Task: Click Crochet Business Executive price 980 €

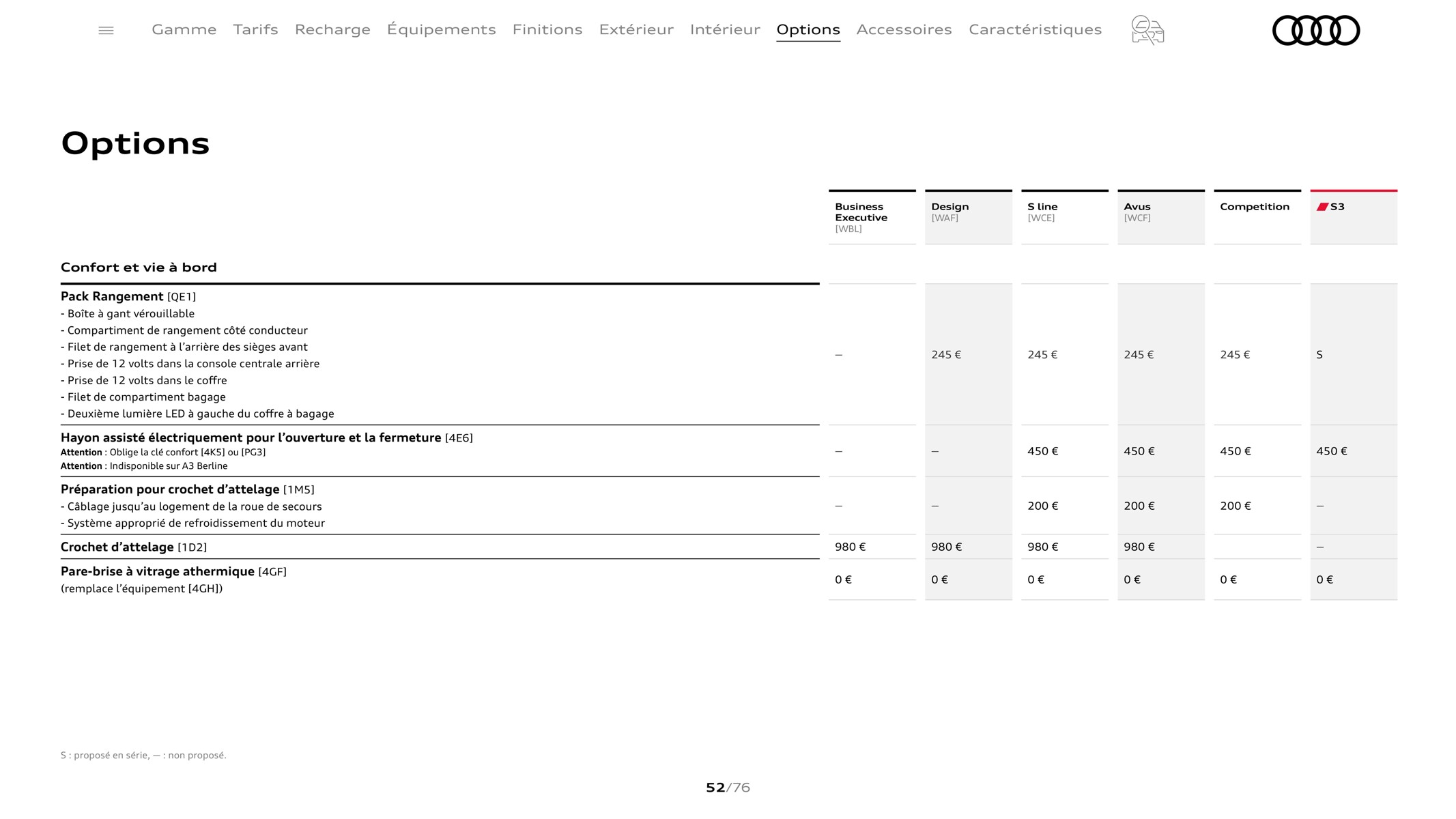Action: (x=851, y=547)
